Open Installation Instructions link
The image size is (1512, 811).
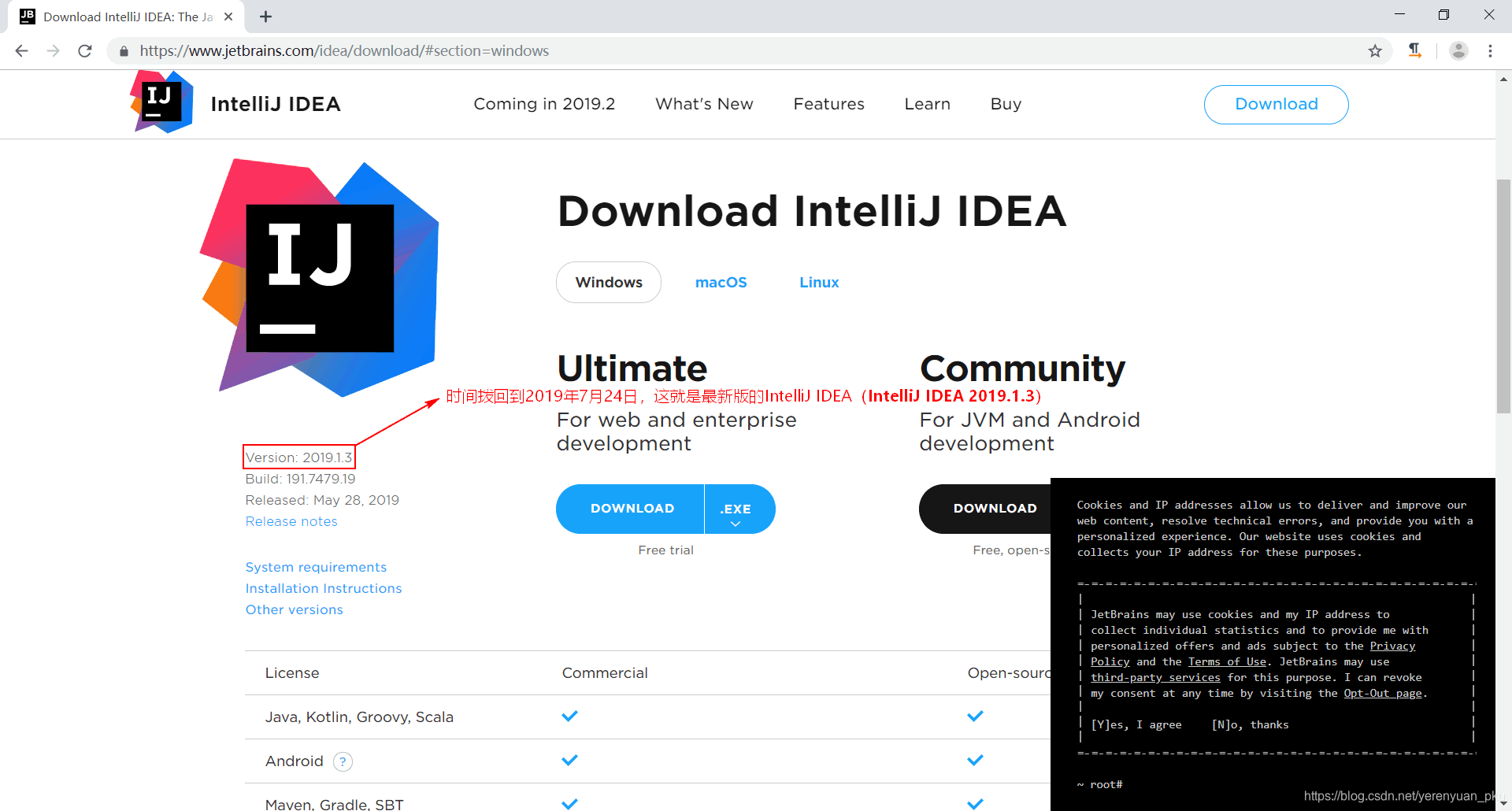[x=324, y=588]
